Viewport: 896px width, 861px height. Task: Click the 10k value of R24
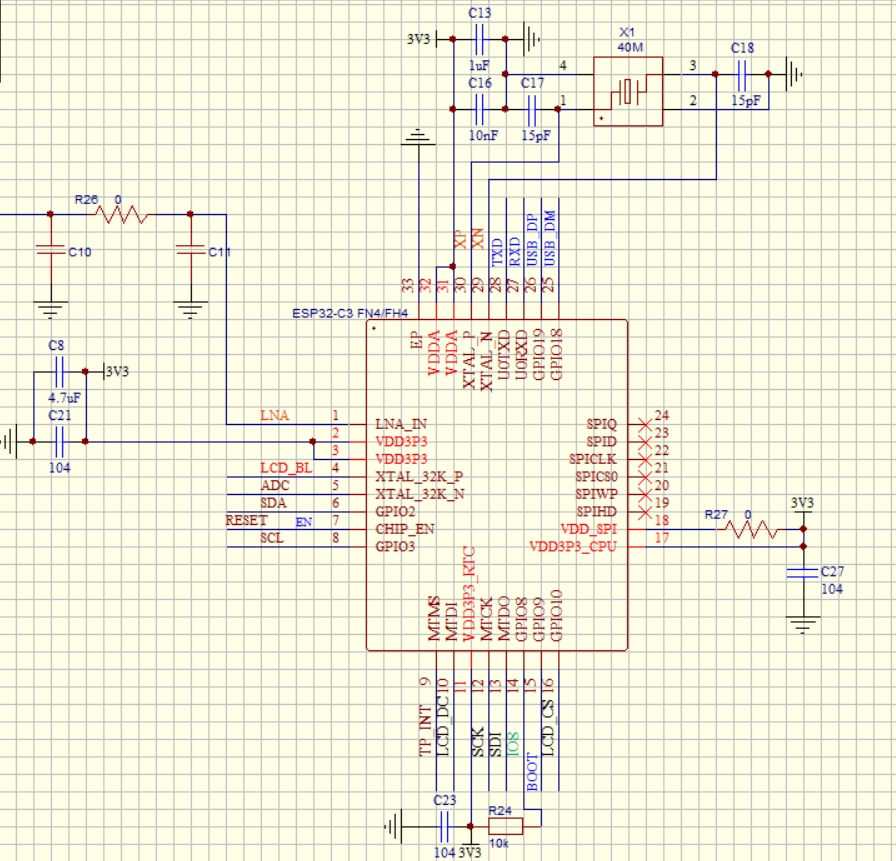point(499,843)
